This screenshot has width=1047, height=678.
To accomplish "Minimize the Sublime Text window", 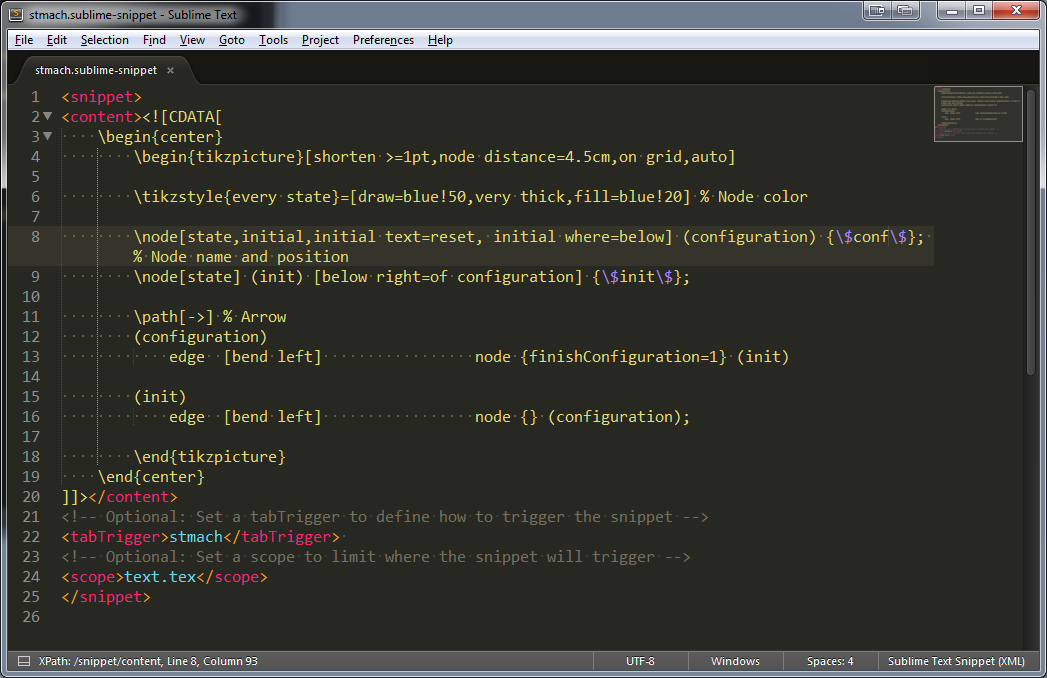I will point(949,11).
